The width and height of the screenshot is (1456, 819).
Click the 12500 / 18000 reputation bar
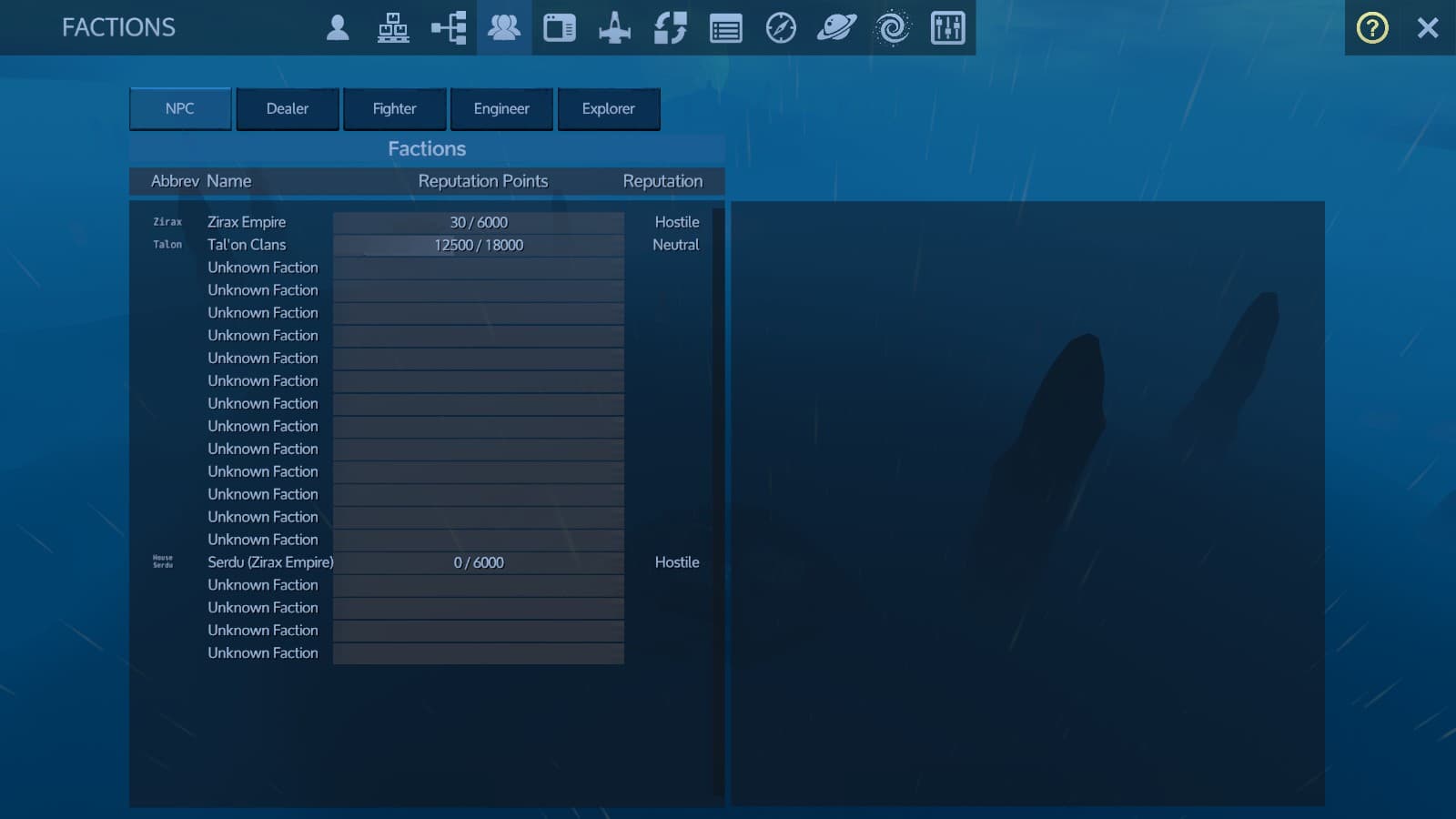tap(479, 245)
